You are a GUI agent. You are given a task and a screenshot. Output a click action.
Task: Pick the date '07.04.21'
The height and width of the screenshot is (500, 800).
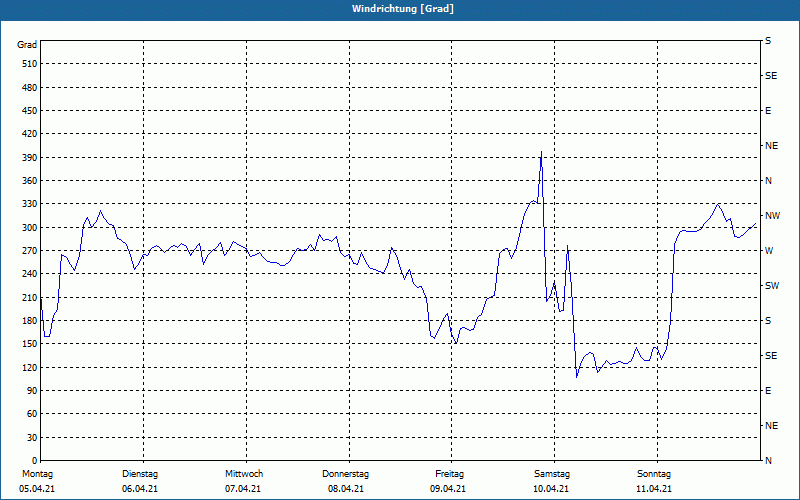tap(243, 489)
